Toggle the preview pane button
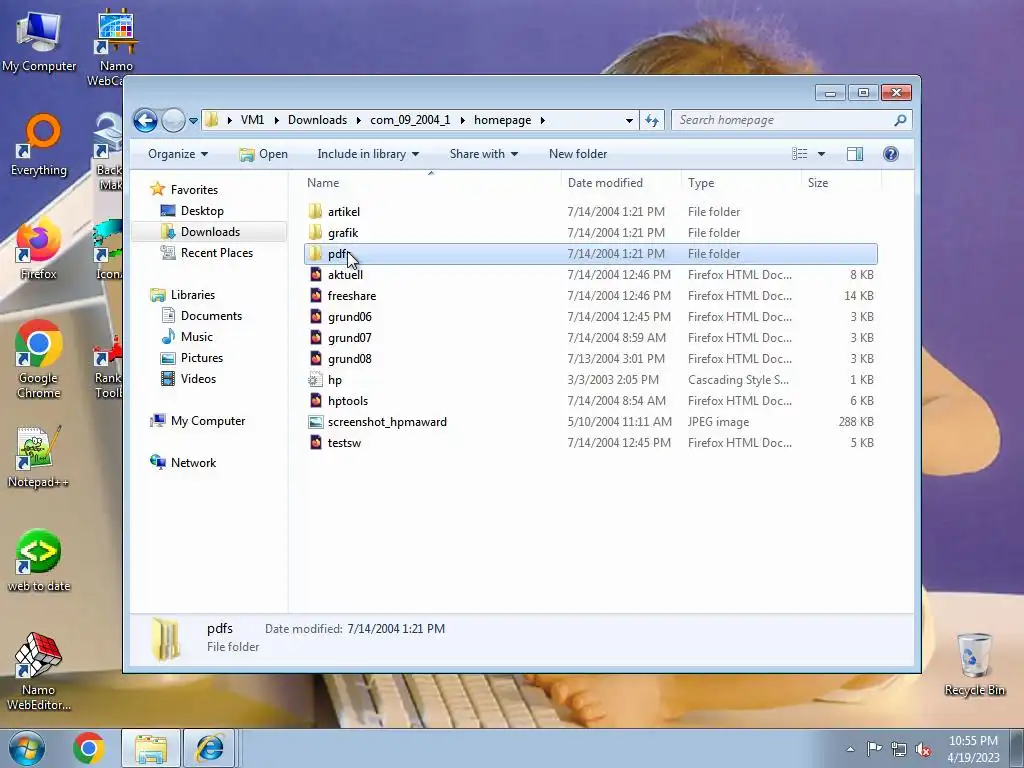Image resolution: width=1024 pixels, height=768 pixels. click(x=855, y=154)
